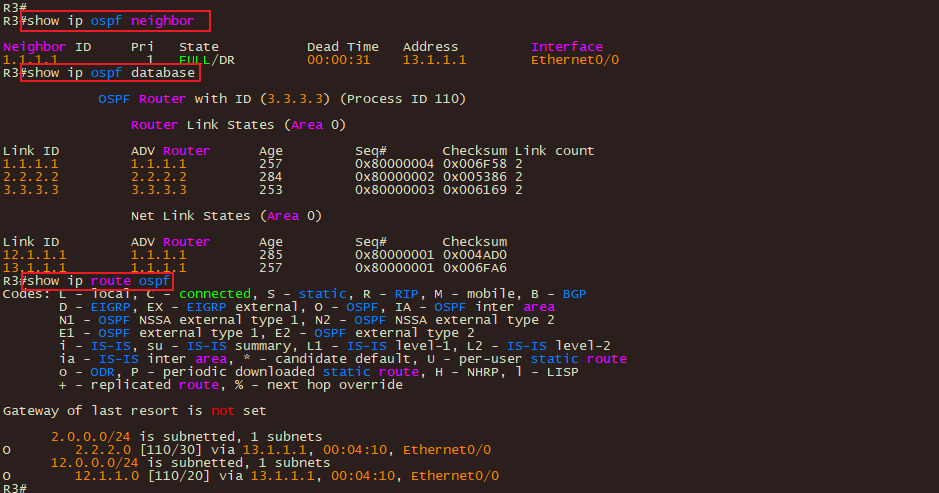
Task: Click the 'Net Link States (Area 0)' heading
Action: coord(226,216)
